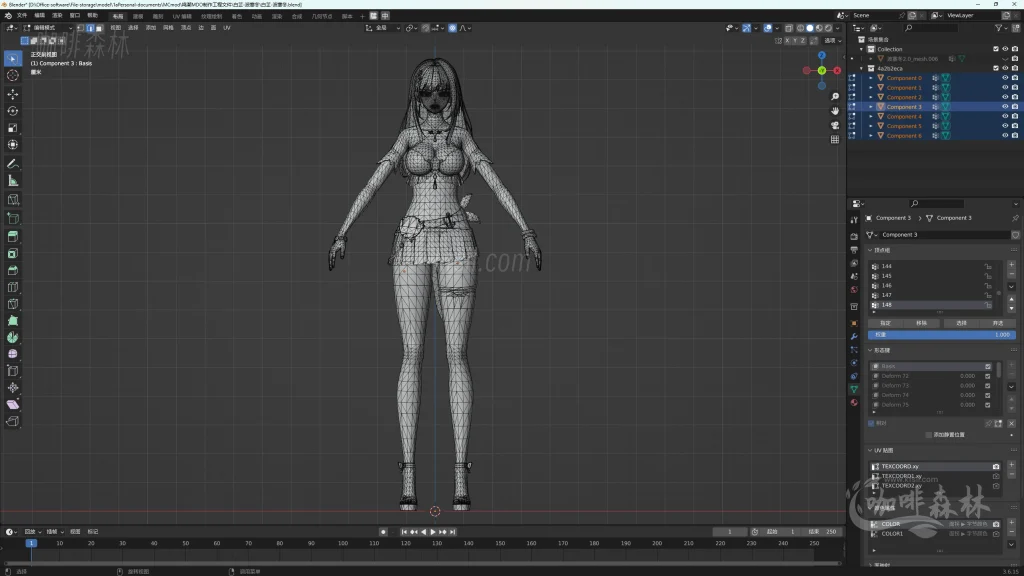This screenshot has height=576, width=1024.
Task: Select the Measure ruler tool
Action: [12, 181]
